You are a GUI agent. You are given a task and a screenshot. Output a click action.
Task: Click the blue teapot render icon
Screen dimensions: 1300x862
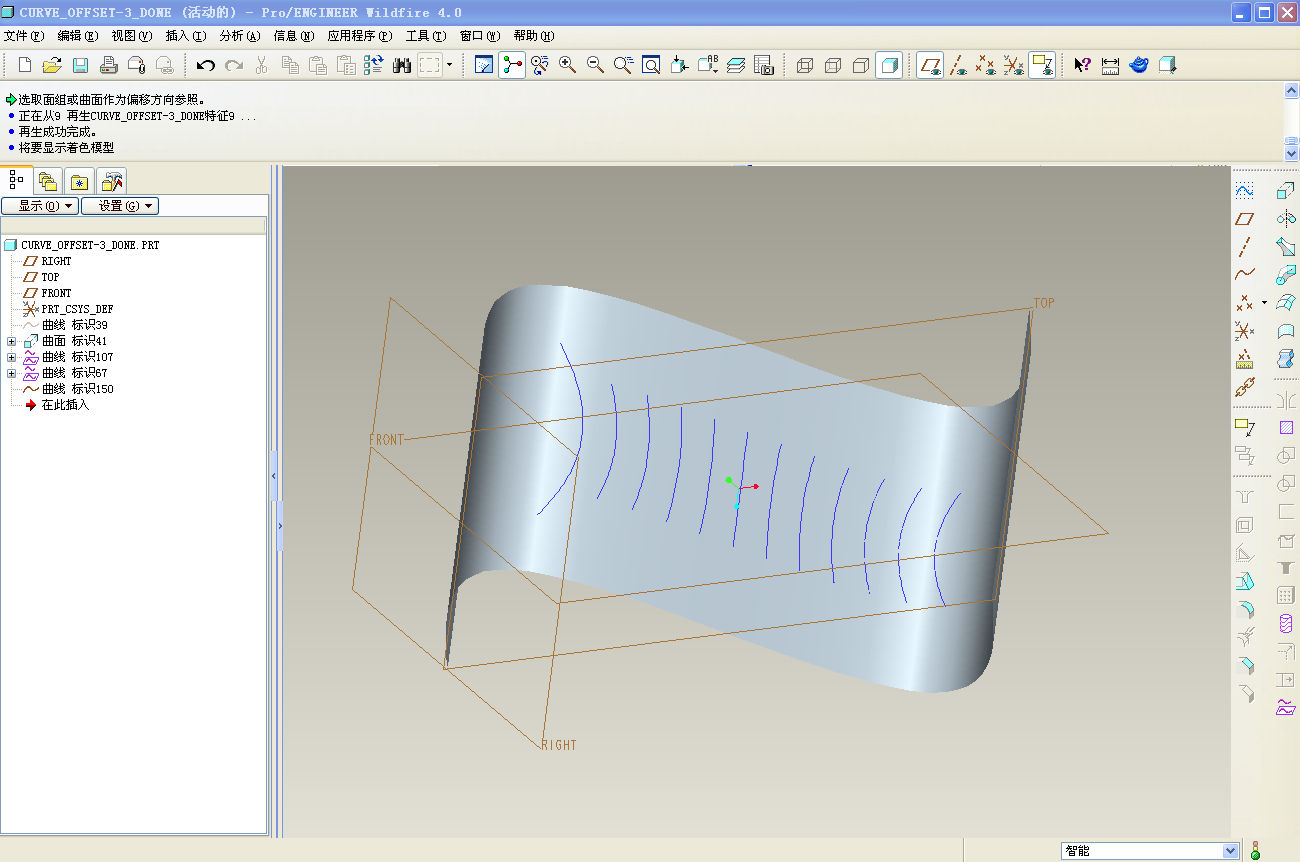point(1138,65)
